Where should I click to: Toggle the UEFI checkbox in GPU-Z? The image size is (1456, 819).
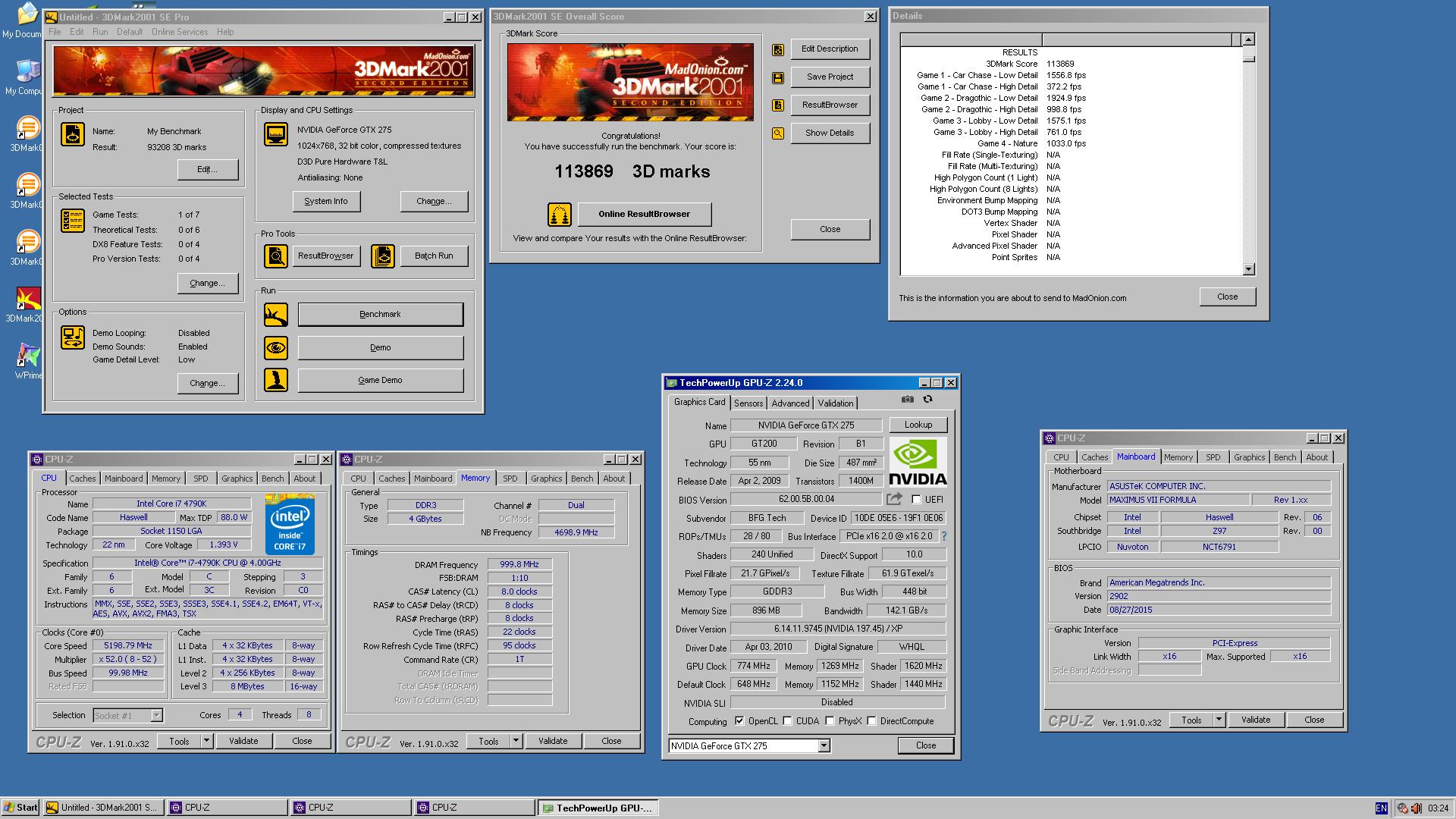pos(916,500)
